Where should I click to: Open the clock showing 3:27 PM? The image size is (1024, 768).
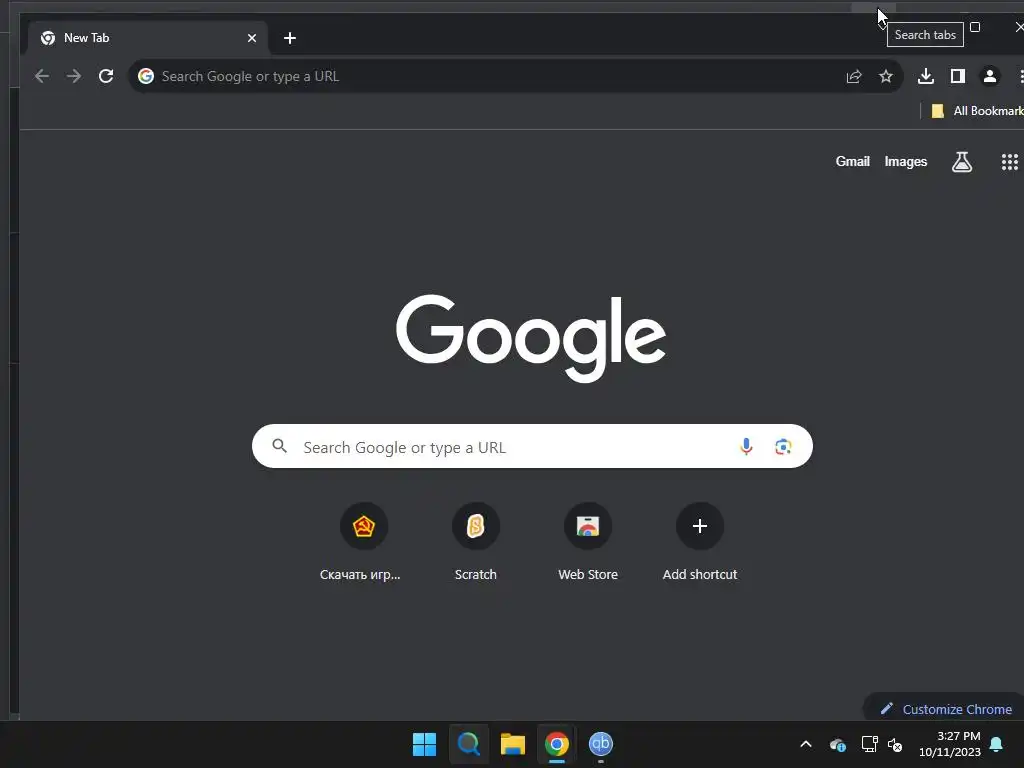[x=950, y=744]
